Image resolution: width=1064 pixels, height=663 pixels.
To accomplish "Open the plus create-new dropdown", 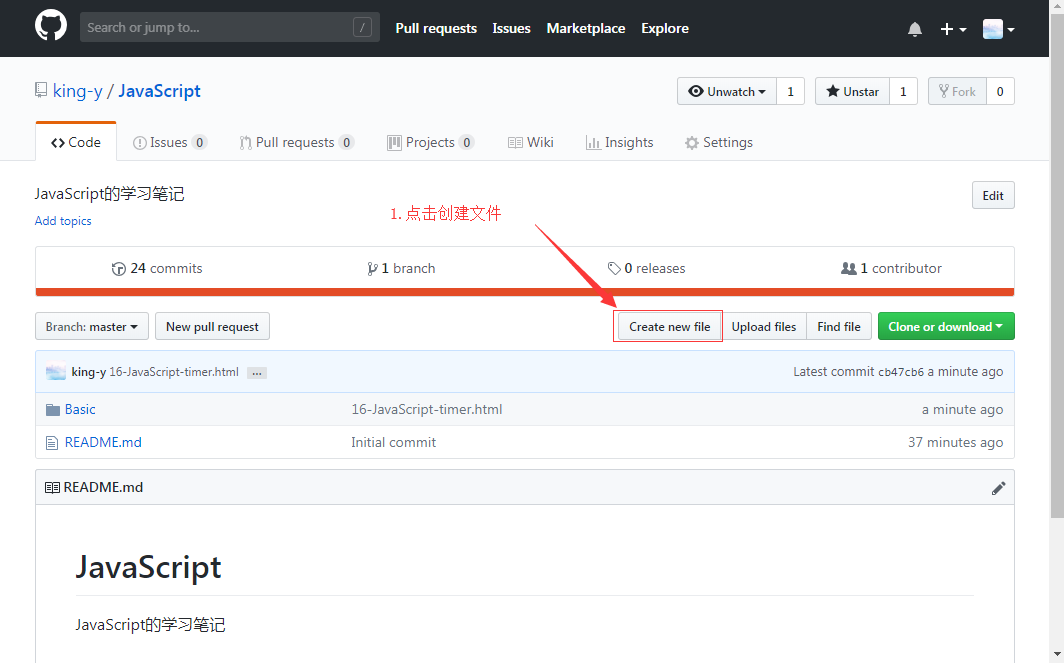I will pyautogui.click(x=953, y=29).
